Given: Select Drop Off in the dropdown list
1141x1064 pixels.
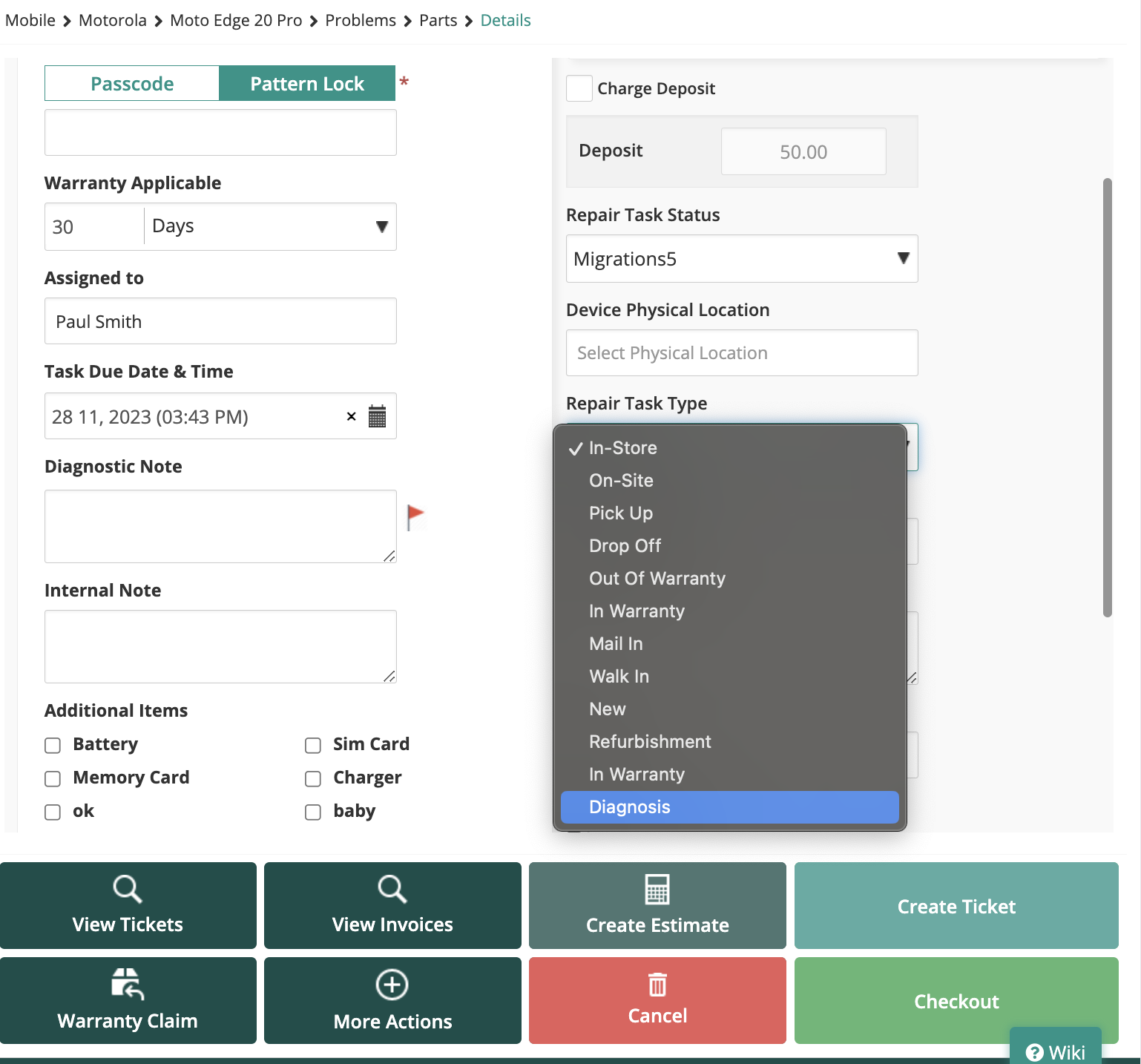Looking at the screenshot, I should [730, 545].
